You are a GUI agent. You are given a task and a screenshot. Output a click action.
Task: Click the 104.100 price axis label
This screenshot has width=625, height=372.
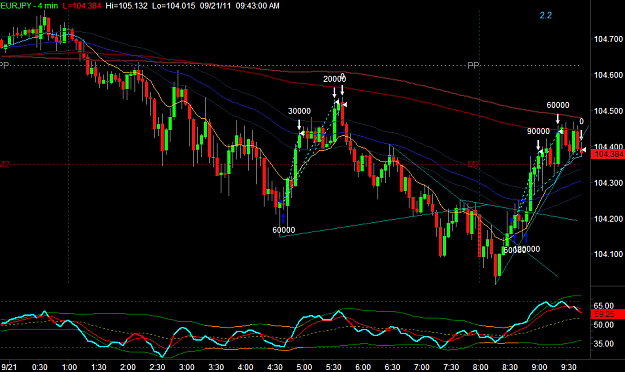(x=608, y=254)
